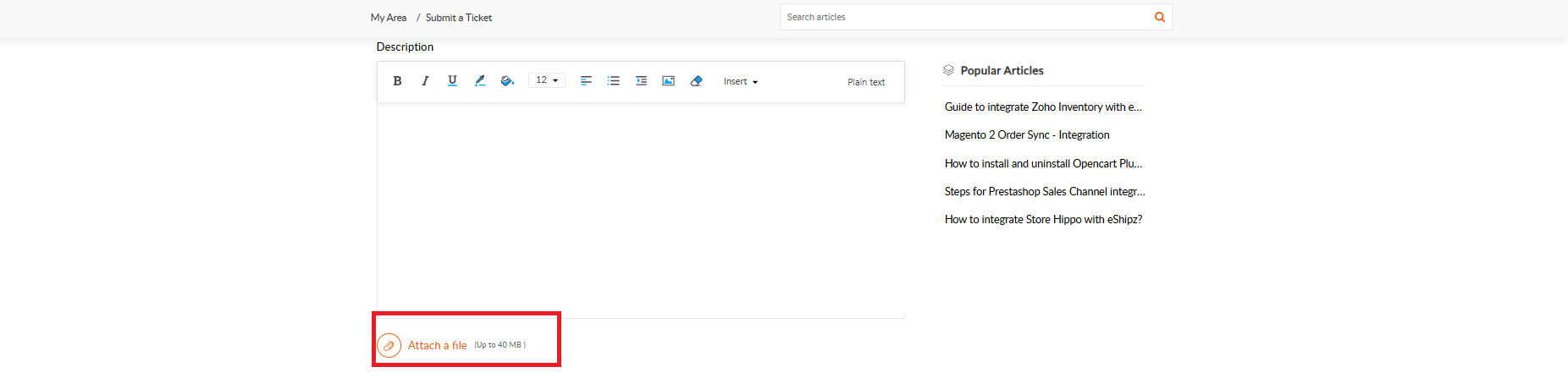Screen dimensions: 1568x378
Task: Click the search magnifier icon
Action: point(1160,17)
